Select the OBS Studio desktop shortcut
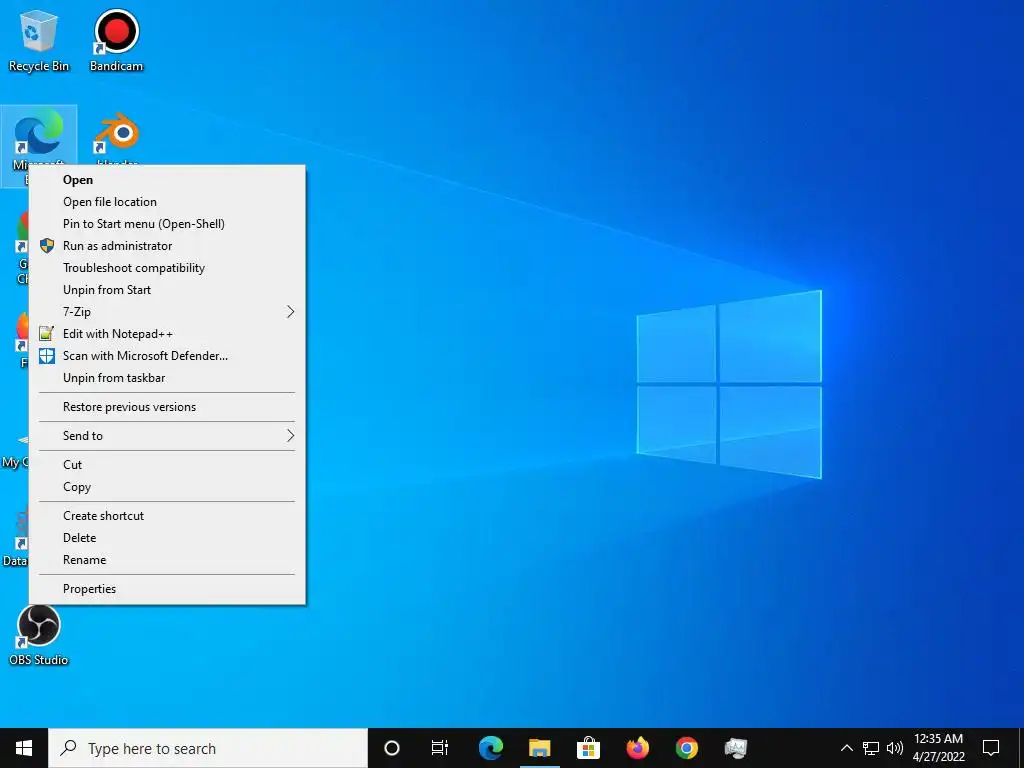Screen dimensions: 1024x768 (x=39, y=635)
